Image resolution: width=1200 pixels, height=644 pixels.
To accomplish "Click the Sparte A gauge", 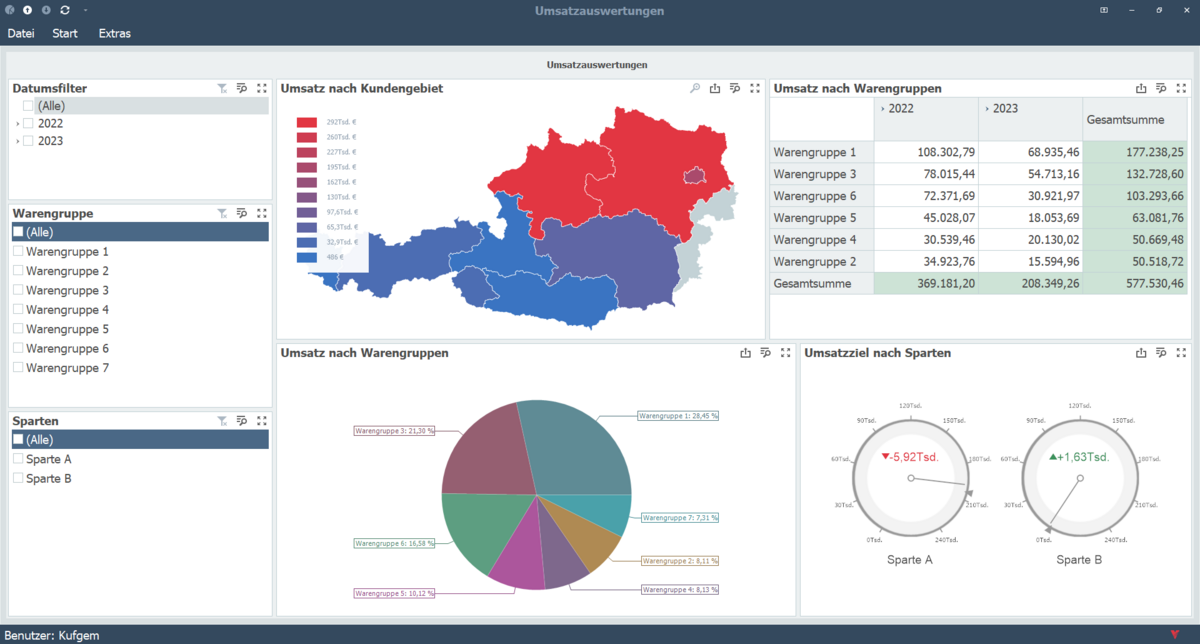I will 910,479.
